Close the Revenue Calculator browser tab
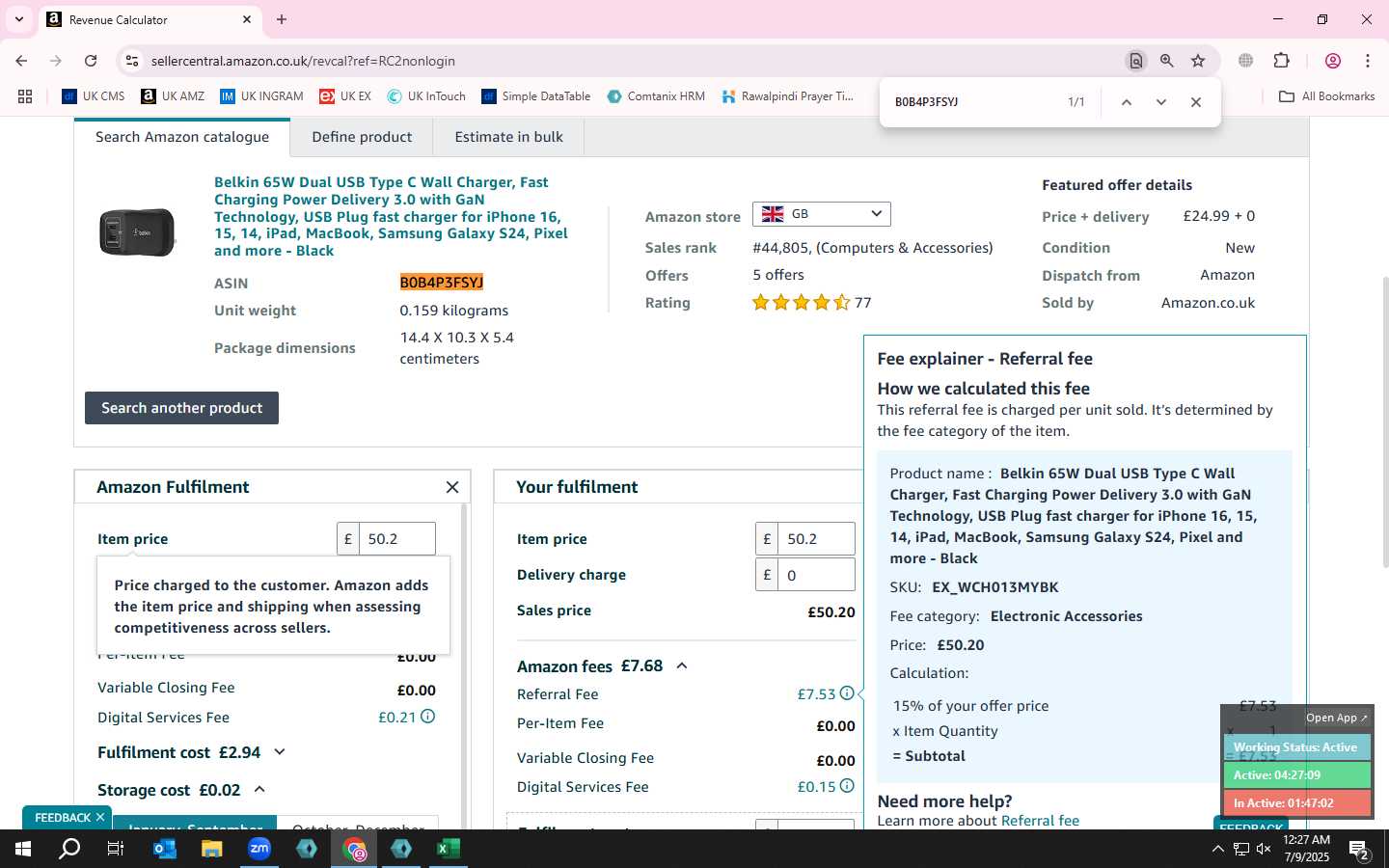This screenshot has width=1389, height=868. click(247, 19)
